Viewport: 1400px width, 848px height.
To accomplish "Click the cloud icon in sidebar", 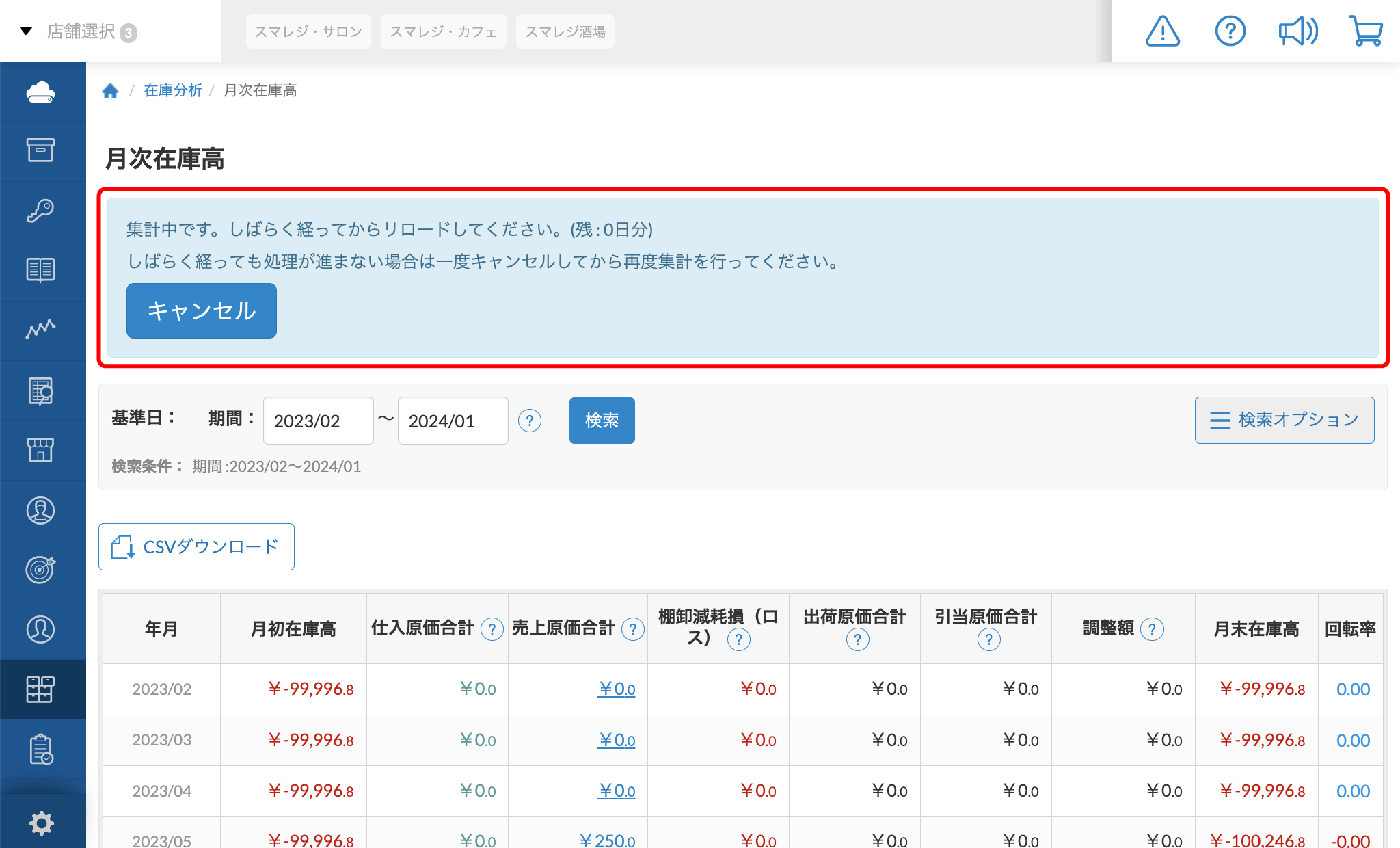I will (41, 92).
